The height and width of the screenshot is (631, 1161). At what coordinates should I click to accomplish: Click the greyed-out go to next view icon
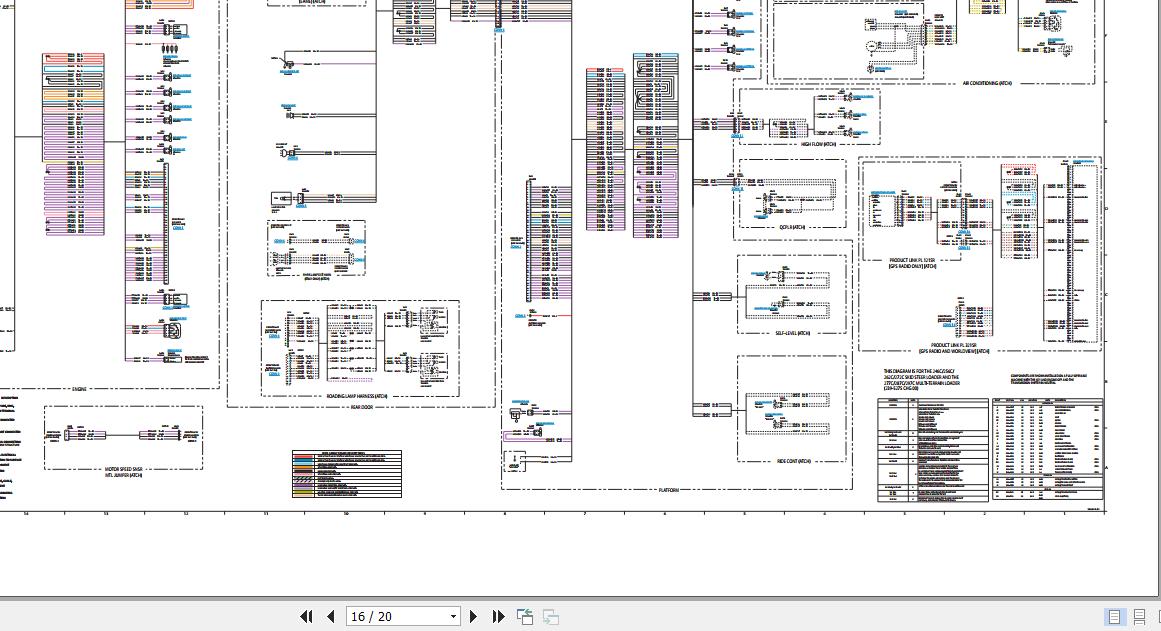[x=550, y=617]
